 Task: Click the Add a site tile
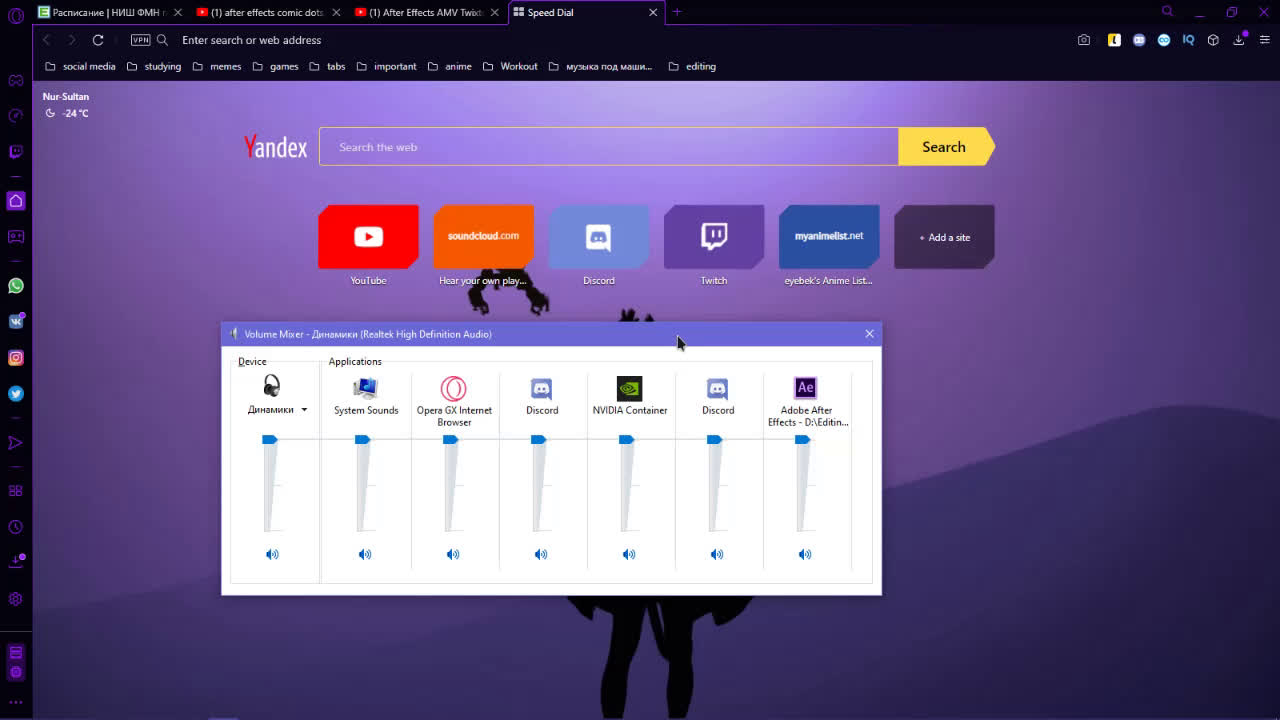click(x=944, y=237)
